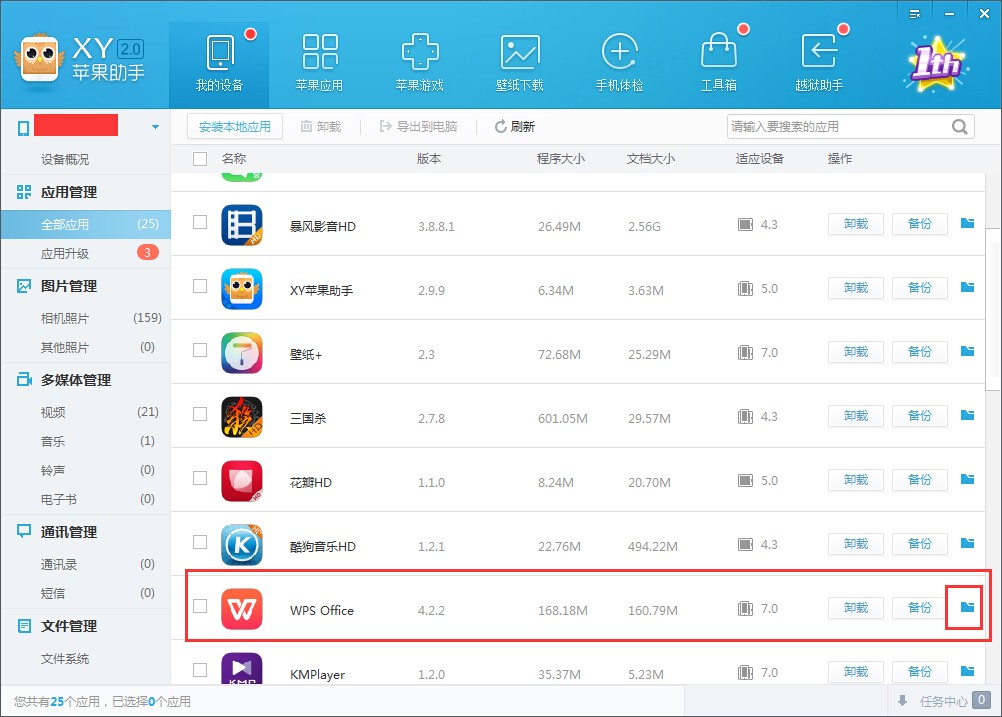The width and height of the screenshot is (1002, 717).
Task: Uninstall 暴风影音HD with 卸载 button
Action: click(856, 224)
